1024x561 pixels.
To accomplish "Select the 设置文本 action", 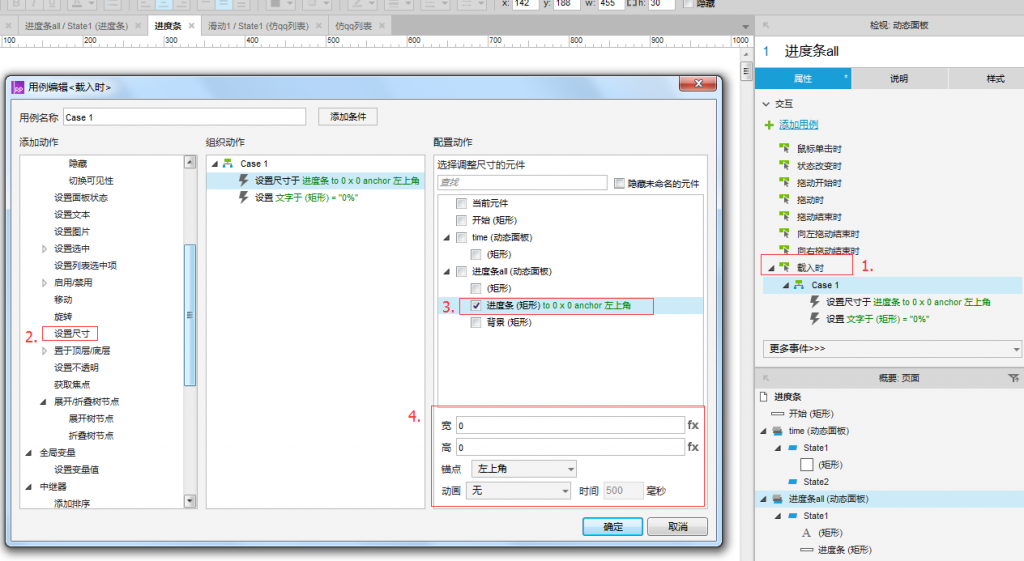I will (x=72, y=215).
